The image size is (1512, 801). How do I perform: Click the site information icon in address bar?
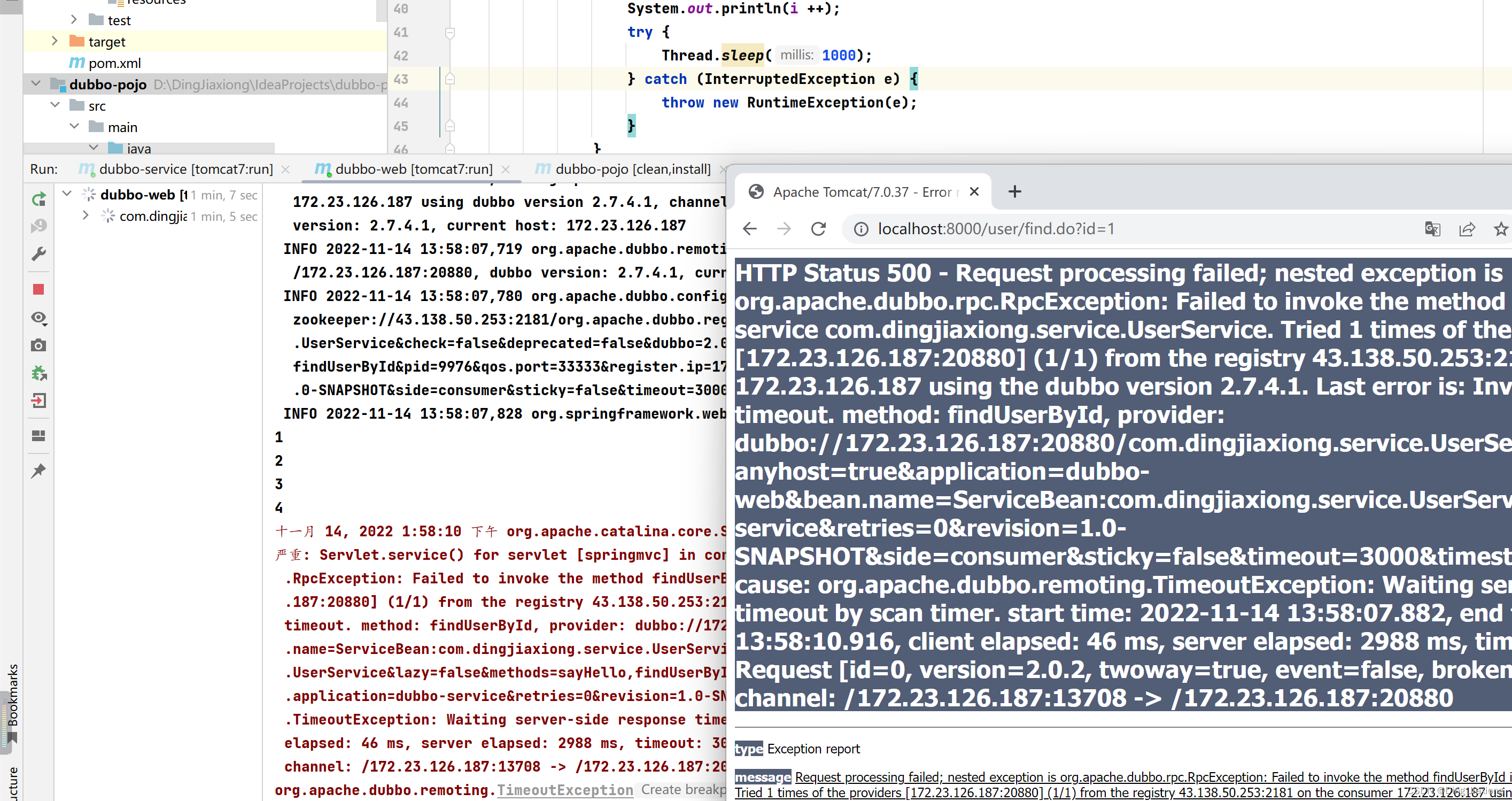tap(861, 229)
